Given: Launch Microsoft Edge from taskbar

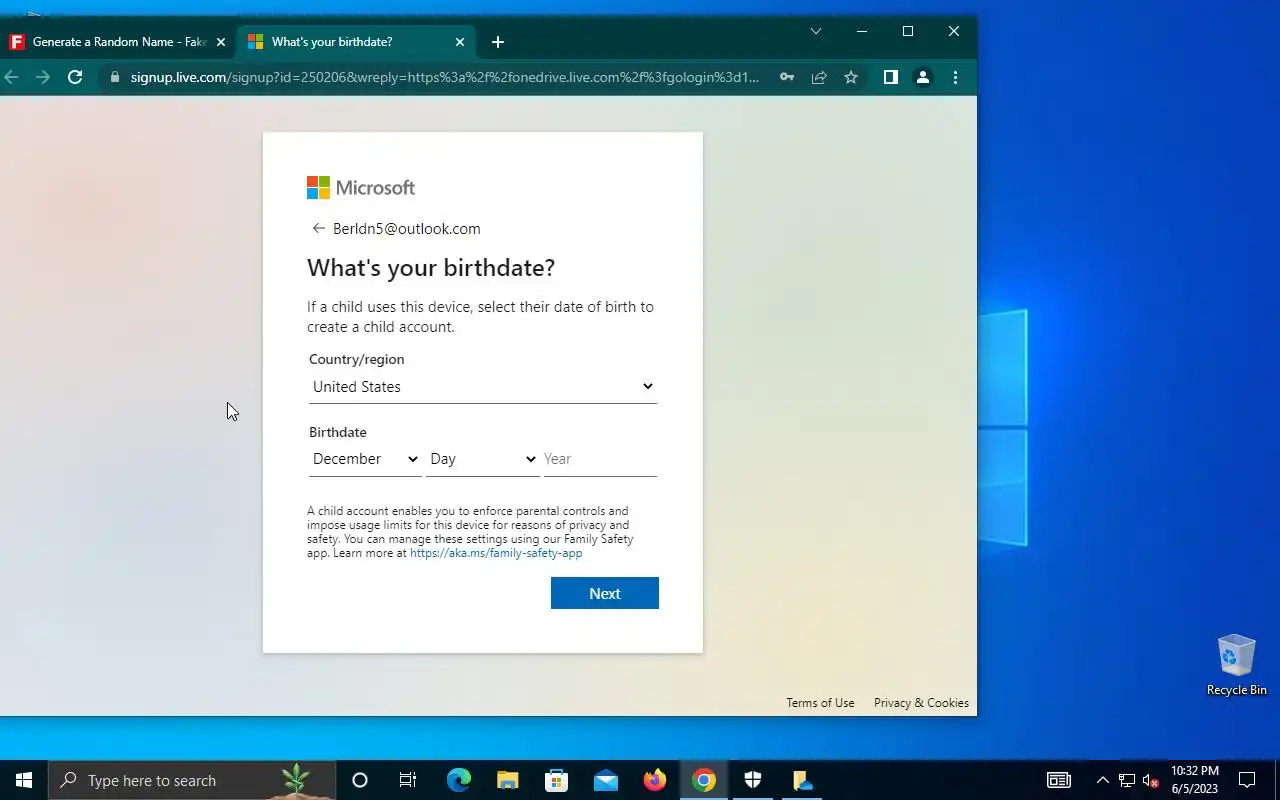Looking at the screenshot, I should coord(458,780).
